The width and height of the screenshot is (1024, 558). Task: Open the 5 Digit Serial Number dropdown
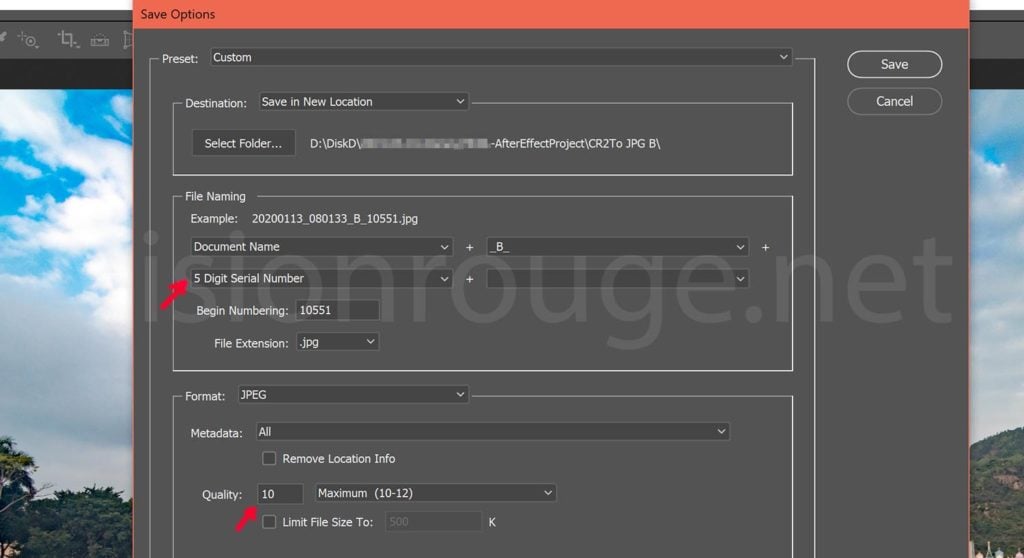(x=321, y=279)
